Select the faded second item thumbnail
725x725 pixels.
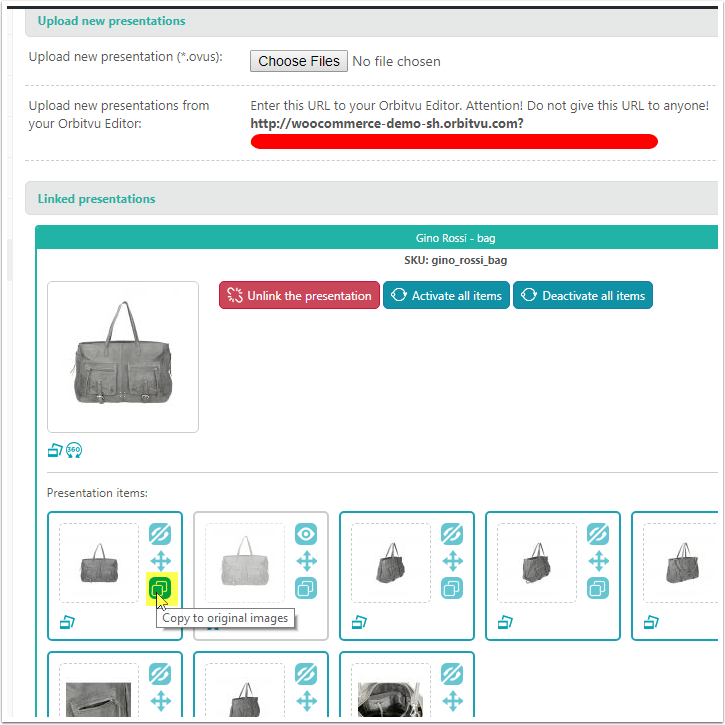click(245, 563)
